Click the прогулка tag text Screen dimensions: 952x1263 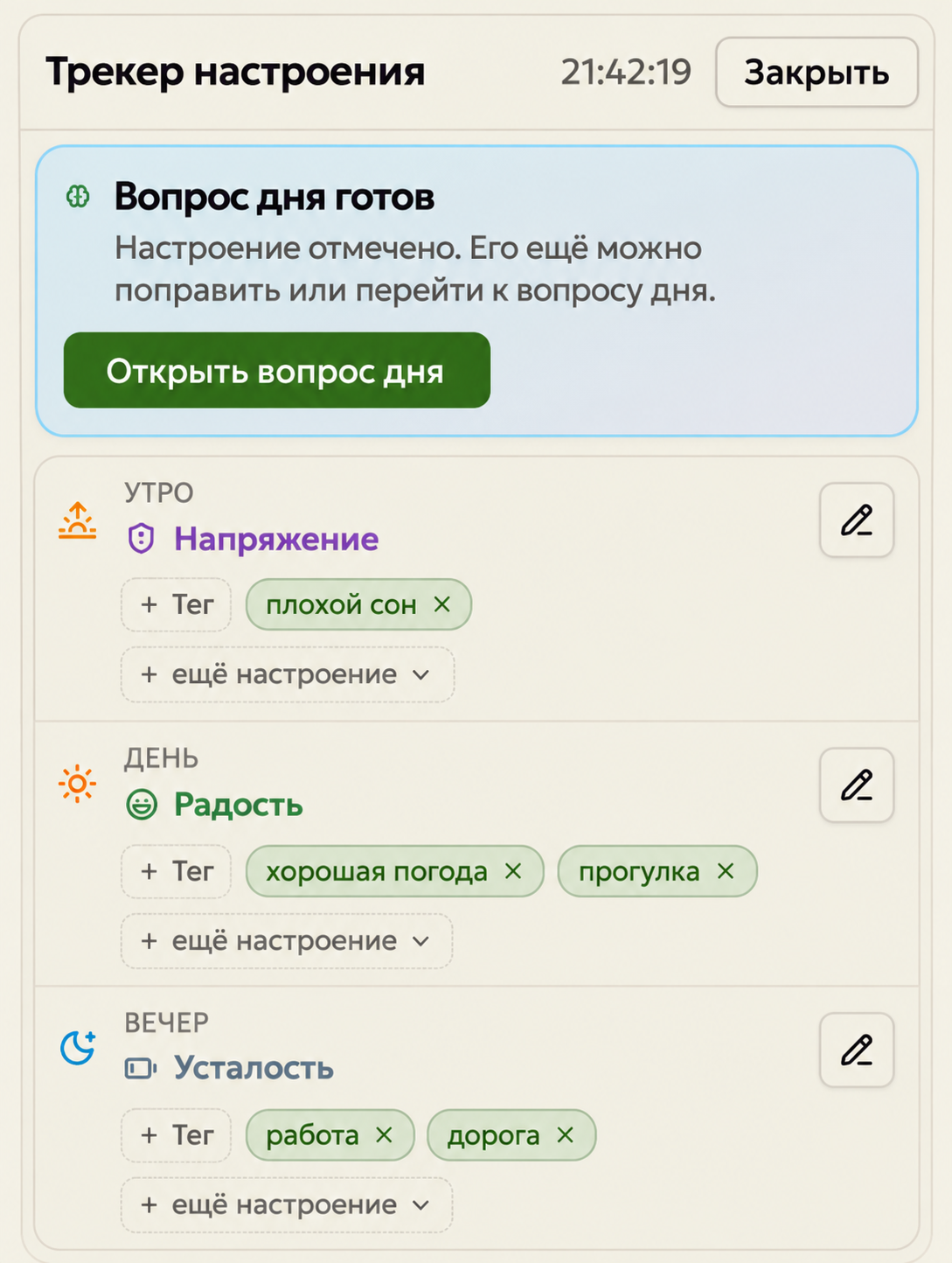coord(639,872)
